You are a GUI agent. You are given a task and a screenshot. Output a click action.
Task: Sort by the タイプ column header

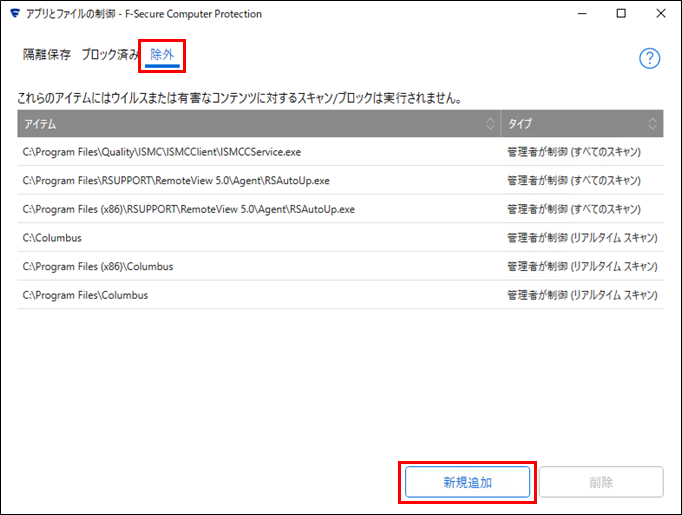(582, 124)
